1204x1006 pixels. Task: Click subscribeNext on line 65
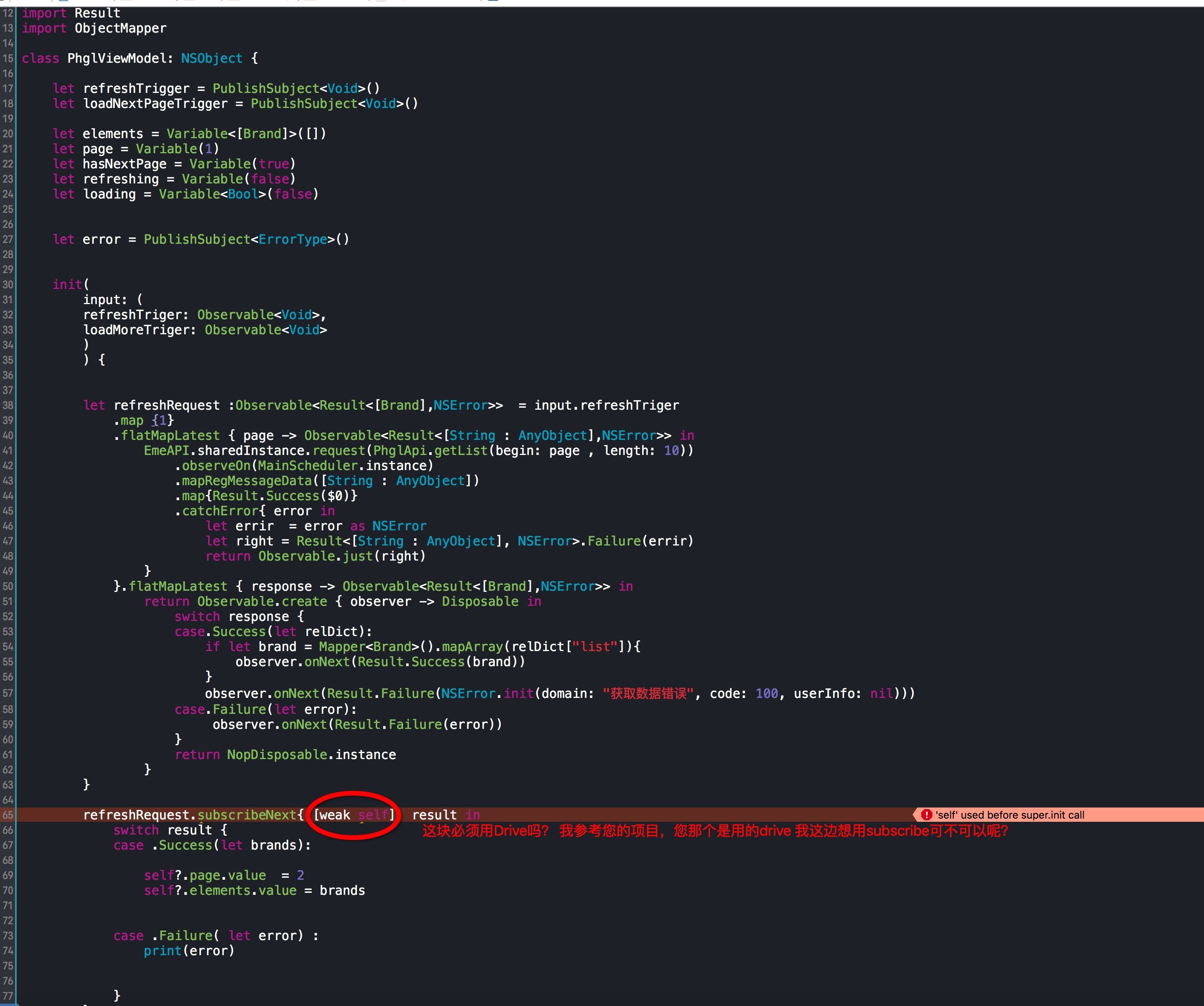click(247, 815)
